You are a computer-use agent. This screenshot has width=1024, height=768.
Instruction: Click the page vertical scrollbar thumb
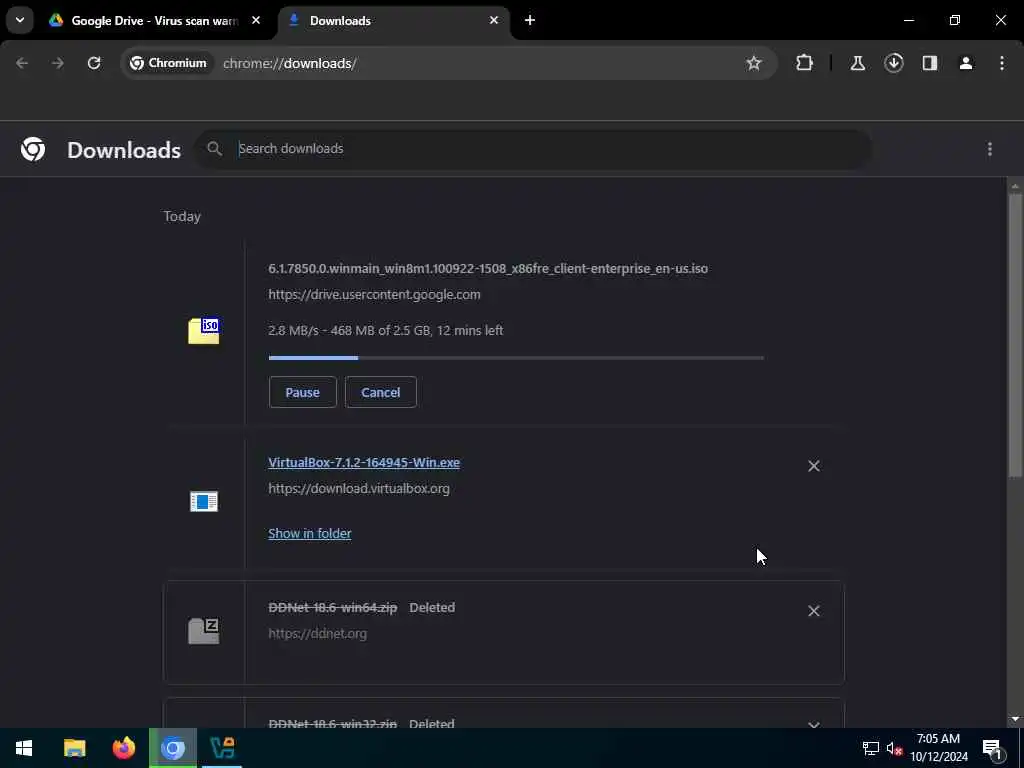click(1014, 336)
